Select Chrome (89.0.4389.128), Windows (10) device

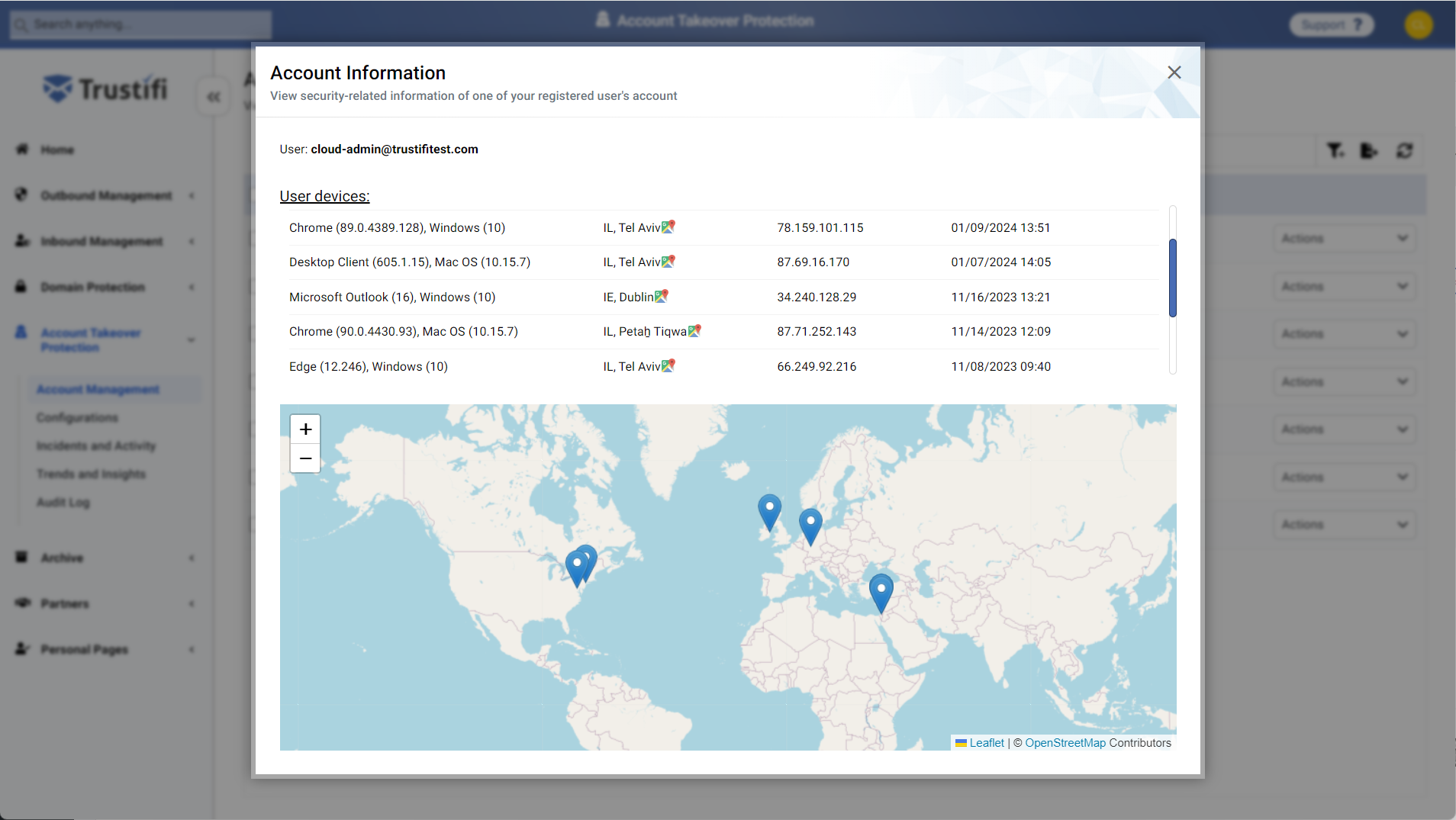click(x=397, y=227)
